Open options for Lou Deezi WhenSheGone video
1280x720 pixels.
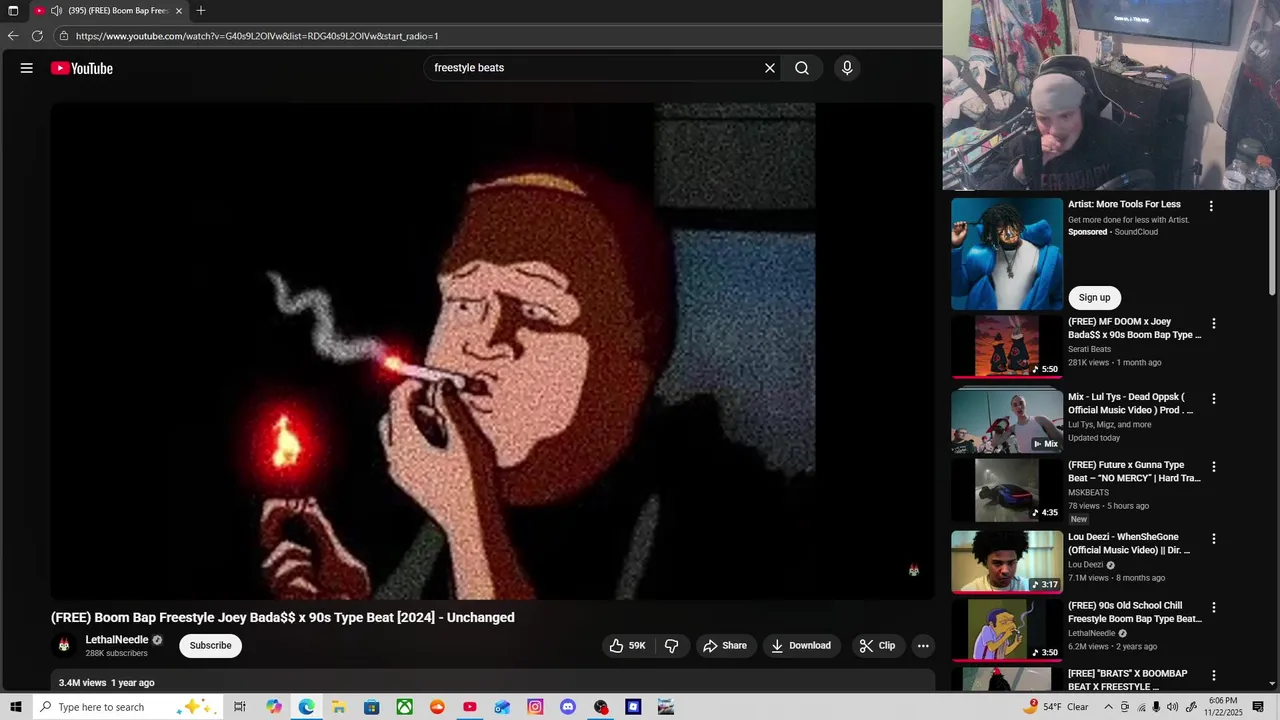pyautogui.click(x=1214, y=538)
